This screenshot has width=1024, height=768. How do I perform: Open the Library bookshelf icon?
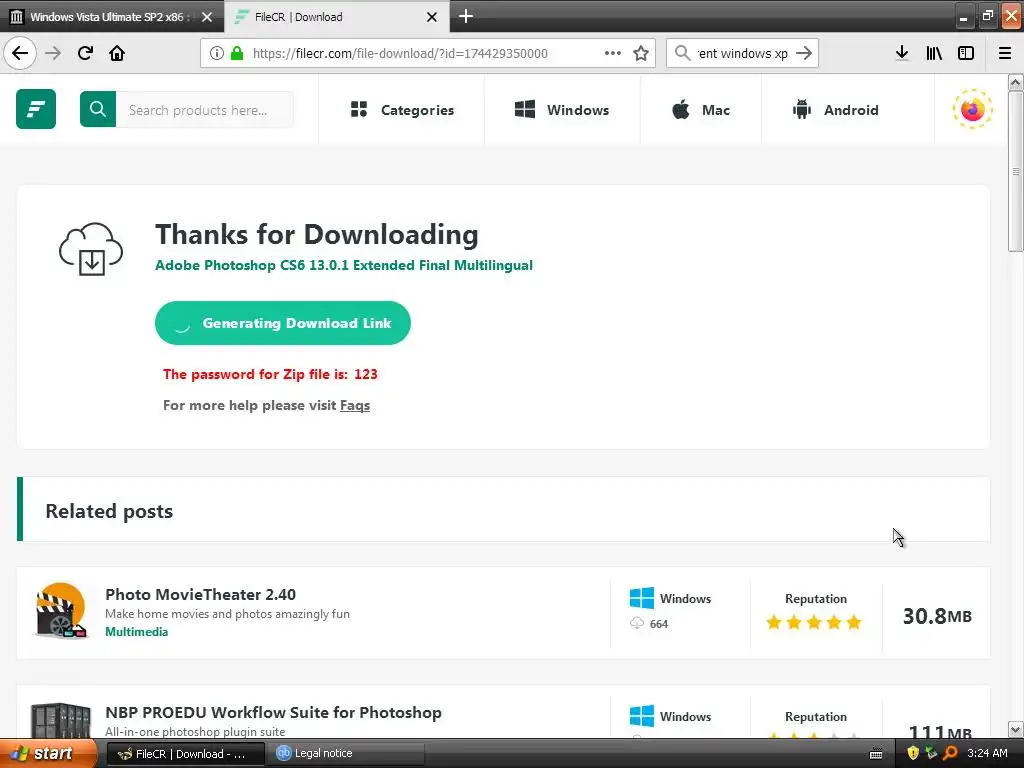(934, 53)
